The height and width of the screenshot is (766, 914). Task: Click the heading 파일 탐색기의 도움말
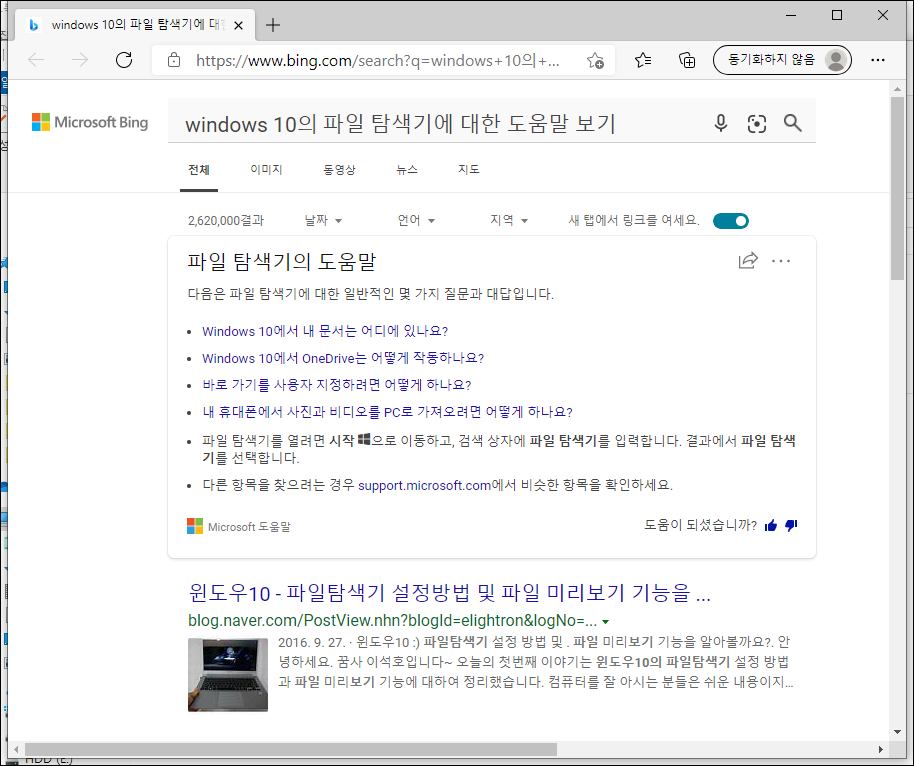point(282,261)
